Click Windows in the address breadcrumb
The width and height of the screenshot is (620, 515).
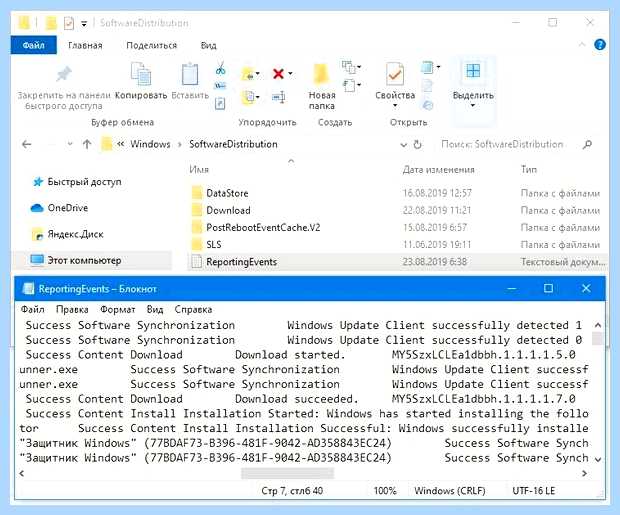pos(150,144)
